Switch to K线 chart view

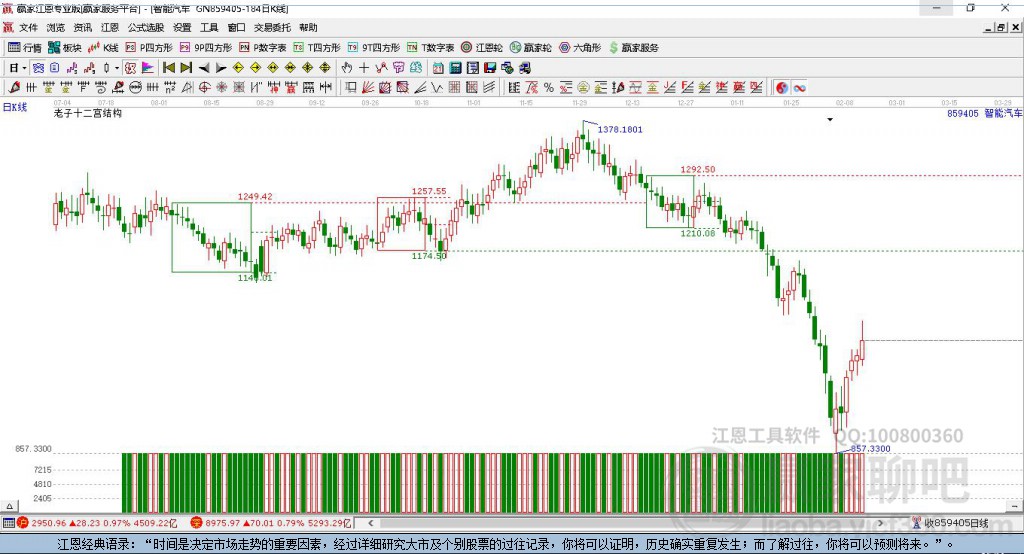click(103, 48)
